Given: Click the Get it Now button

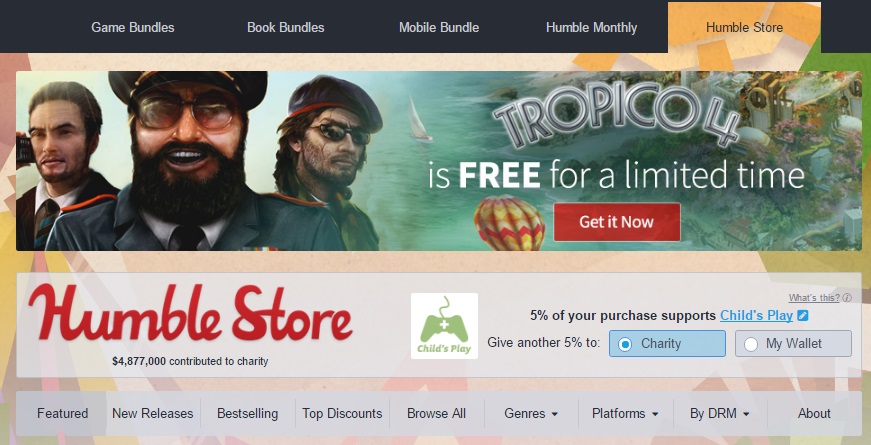Looking at the screenshot, I should pos(617,222).
